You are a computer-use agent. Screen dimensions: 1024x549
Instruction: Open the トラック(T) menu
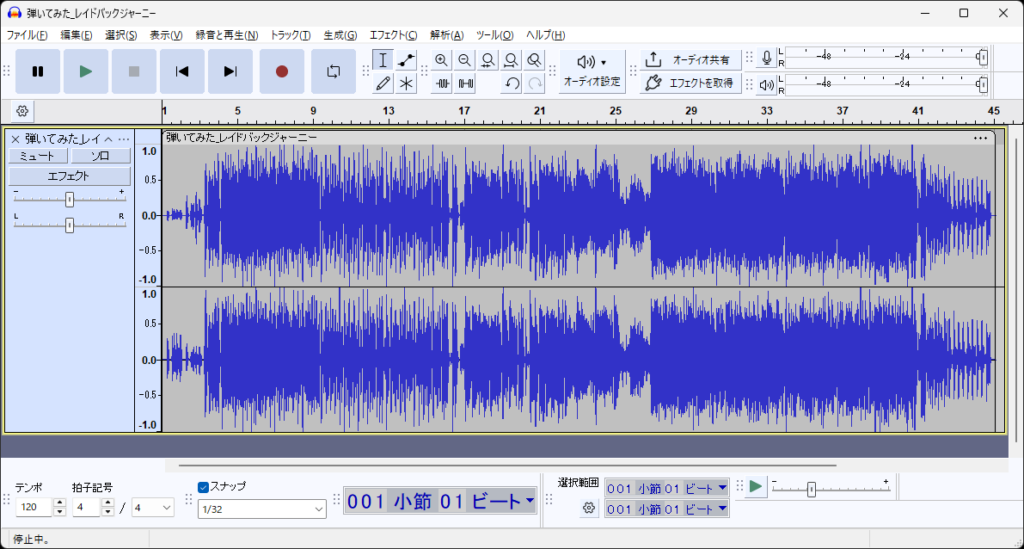pyautogui.click(x=290, y=35)
